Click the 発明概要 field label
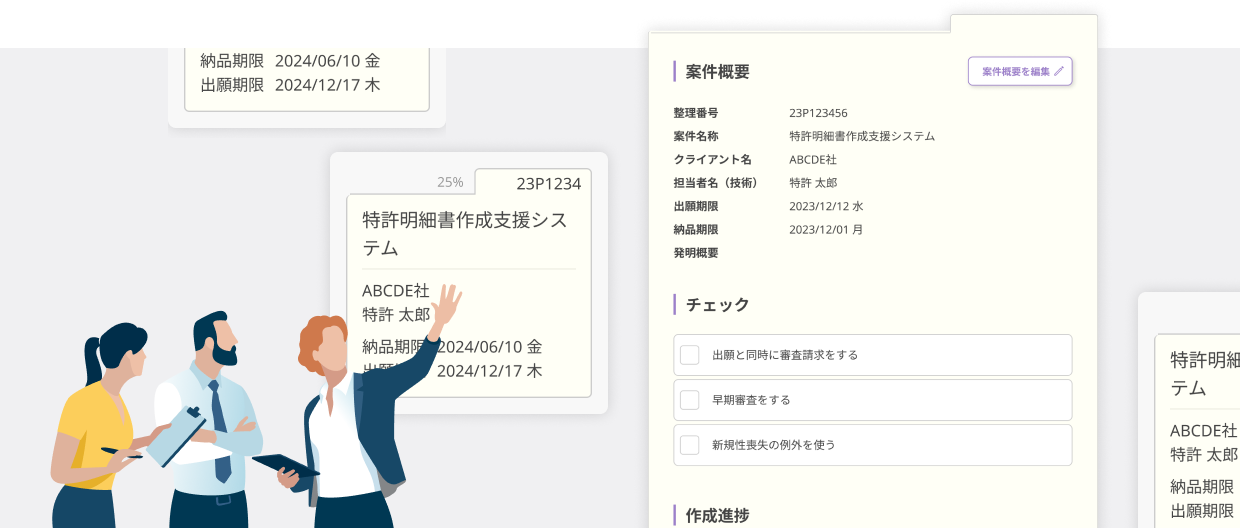1240x528 pixels. point(696,253)
